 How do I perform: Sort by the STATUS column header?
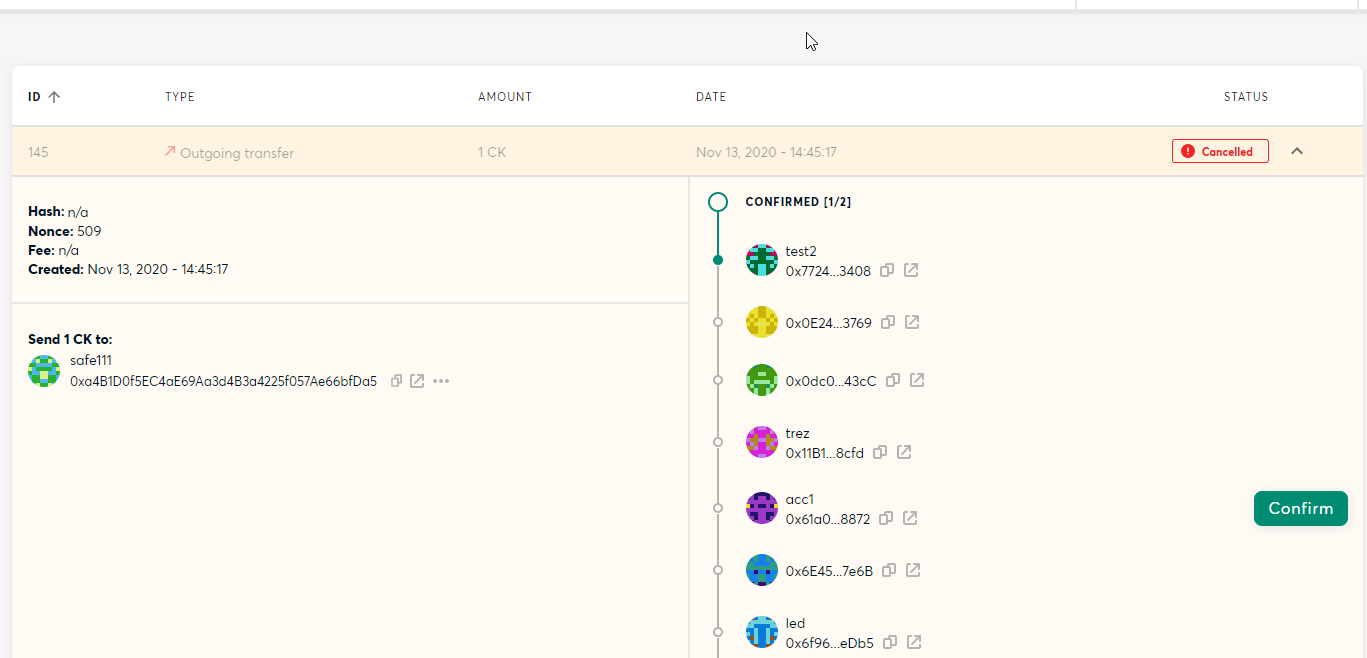1246,97
